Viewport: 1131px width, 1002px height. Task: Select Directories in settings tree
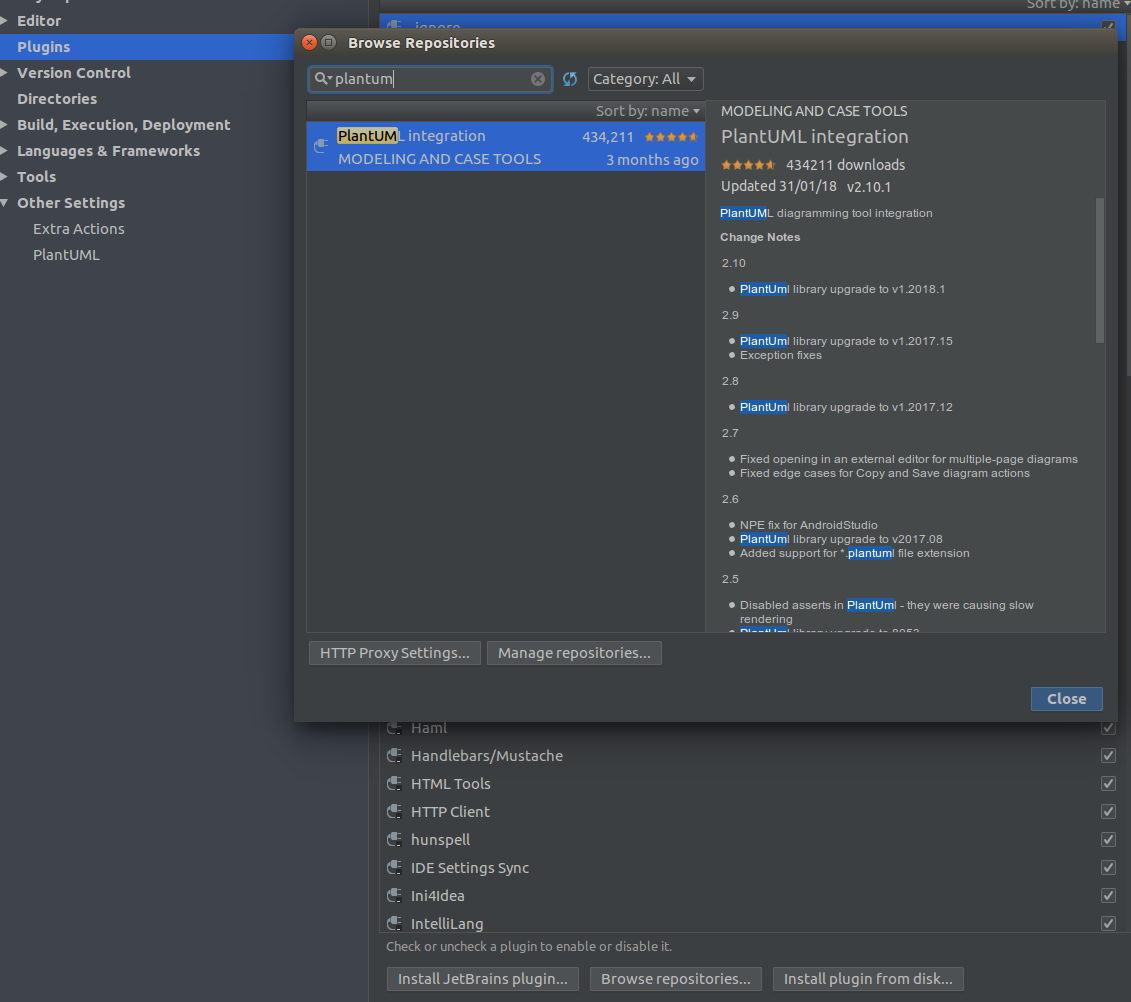[x=57, y=99]
